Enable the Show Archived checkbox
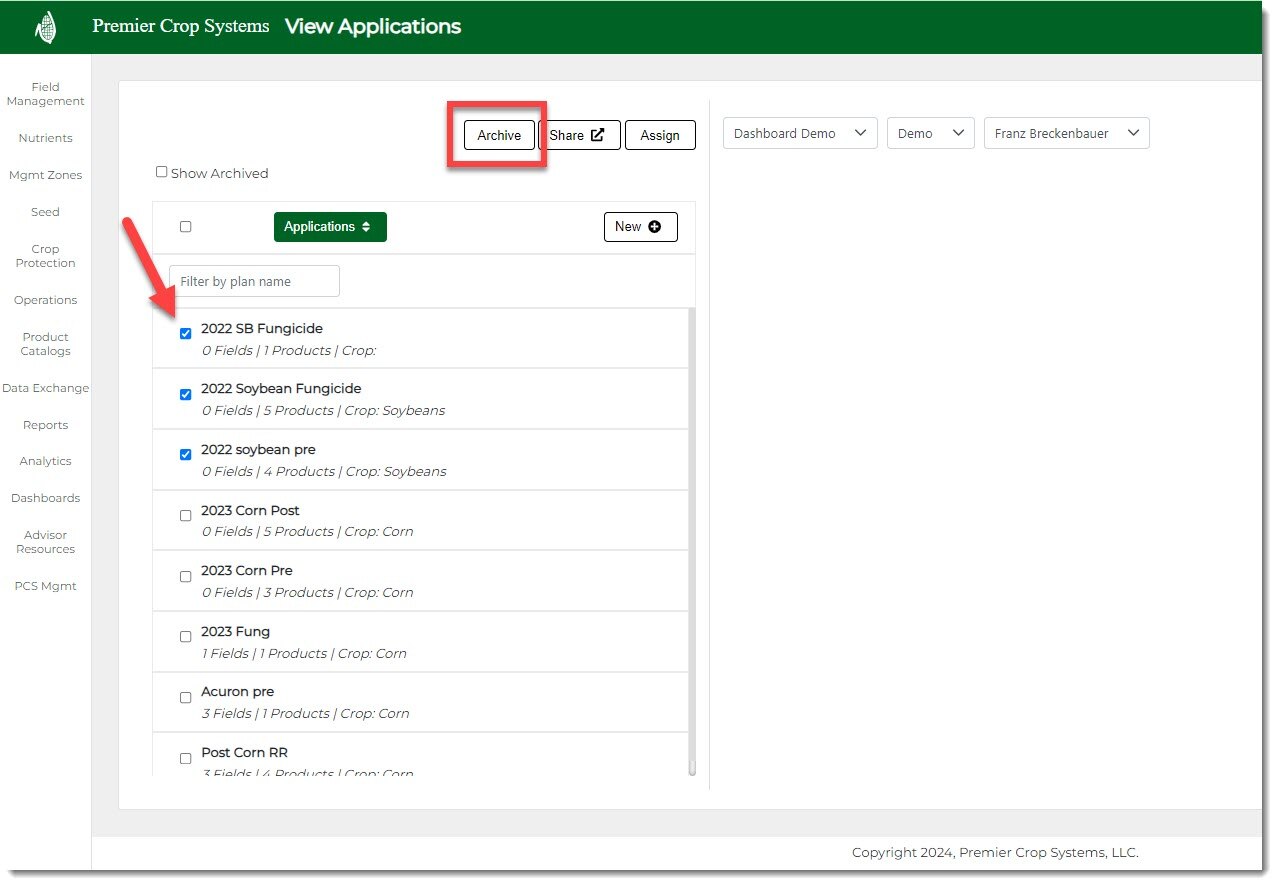 [x=162, y=172]
